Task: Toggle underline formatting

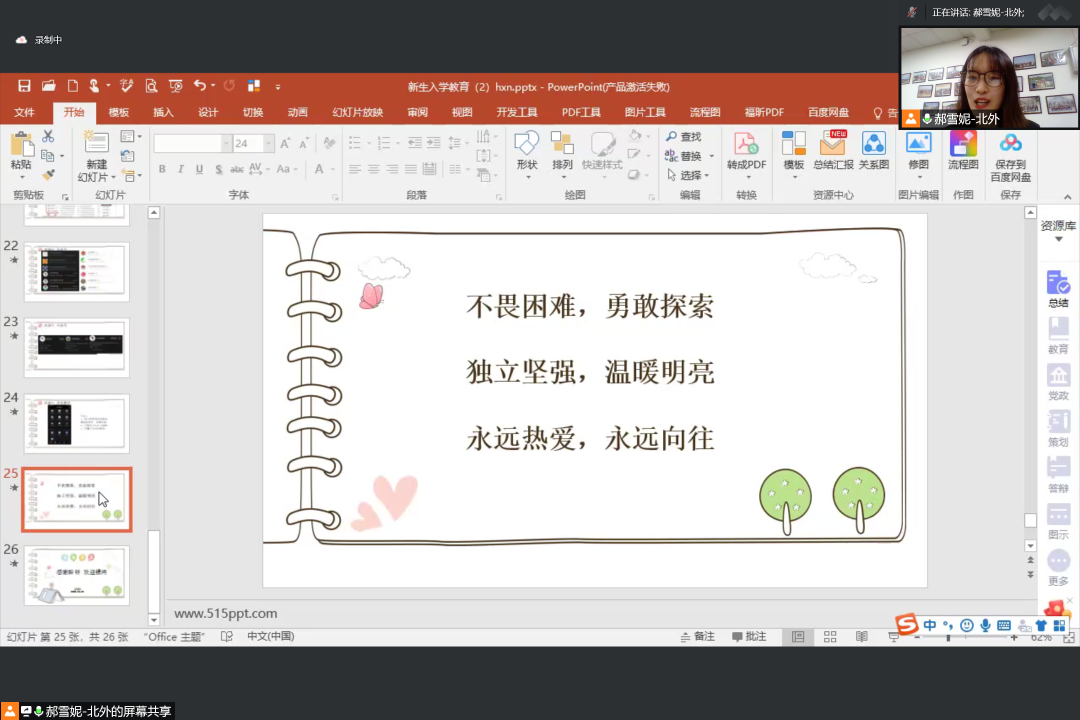Action: (200, 170)
